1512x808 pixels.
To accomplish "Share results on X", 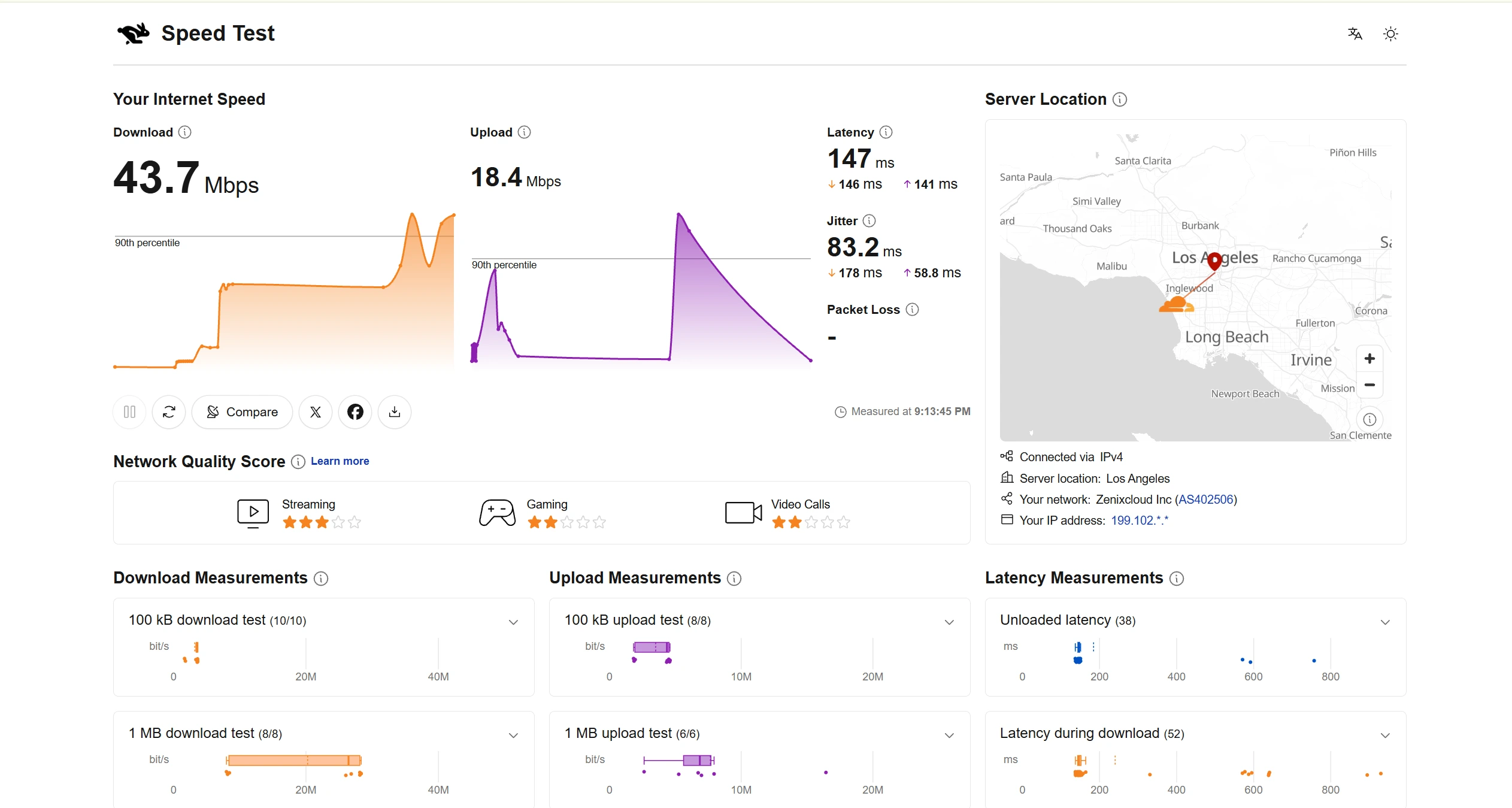I will (x=316, y=412).
